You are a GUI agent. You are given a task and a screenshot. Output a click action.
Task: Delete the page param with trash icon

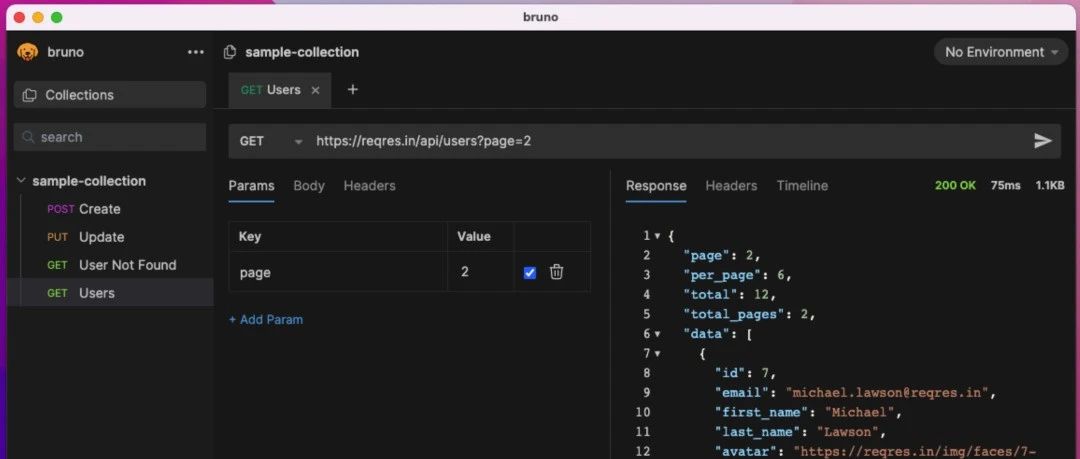tap(557, 272)
